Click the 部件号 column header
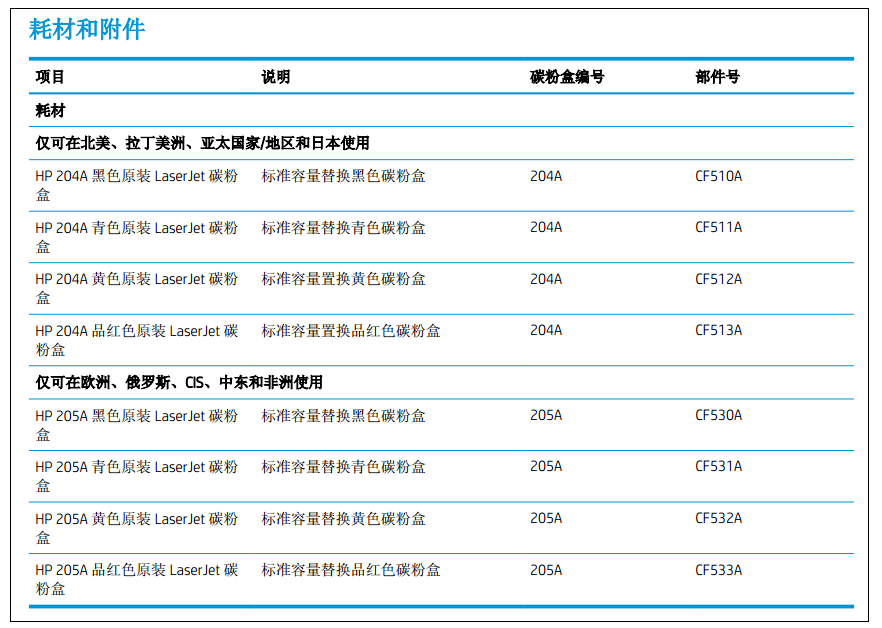Screen dimensions: 882x628 coord(718,77)
